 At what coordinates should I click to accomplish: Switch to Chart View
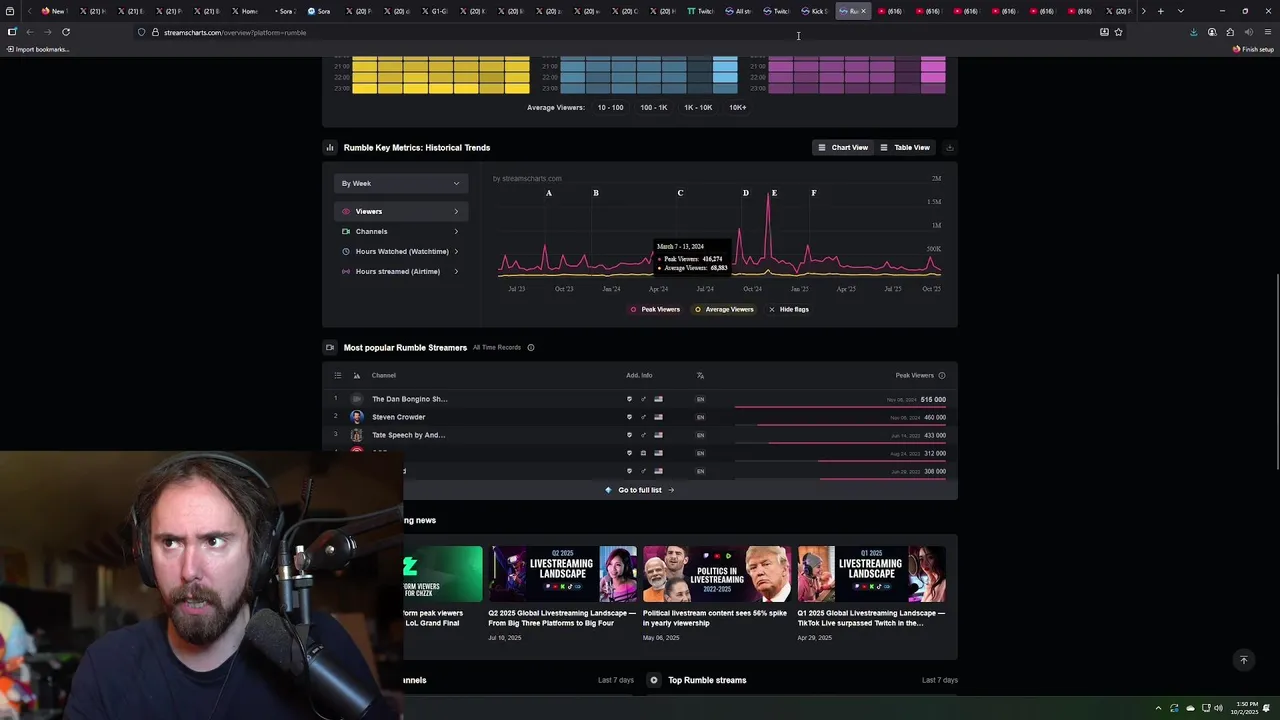coord(843,148)
